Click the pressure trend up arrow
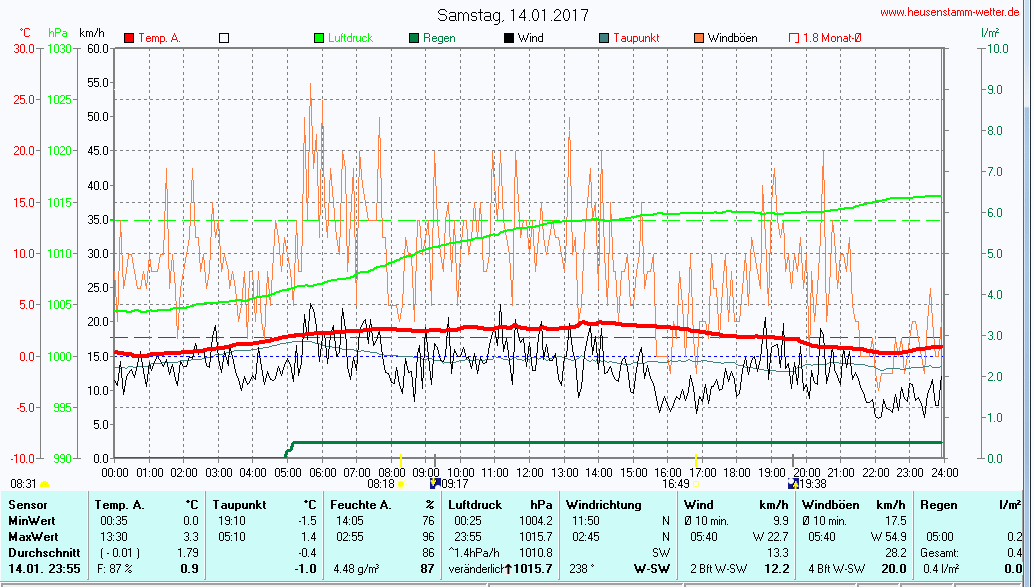 point(510,569)
